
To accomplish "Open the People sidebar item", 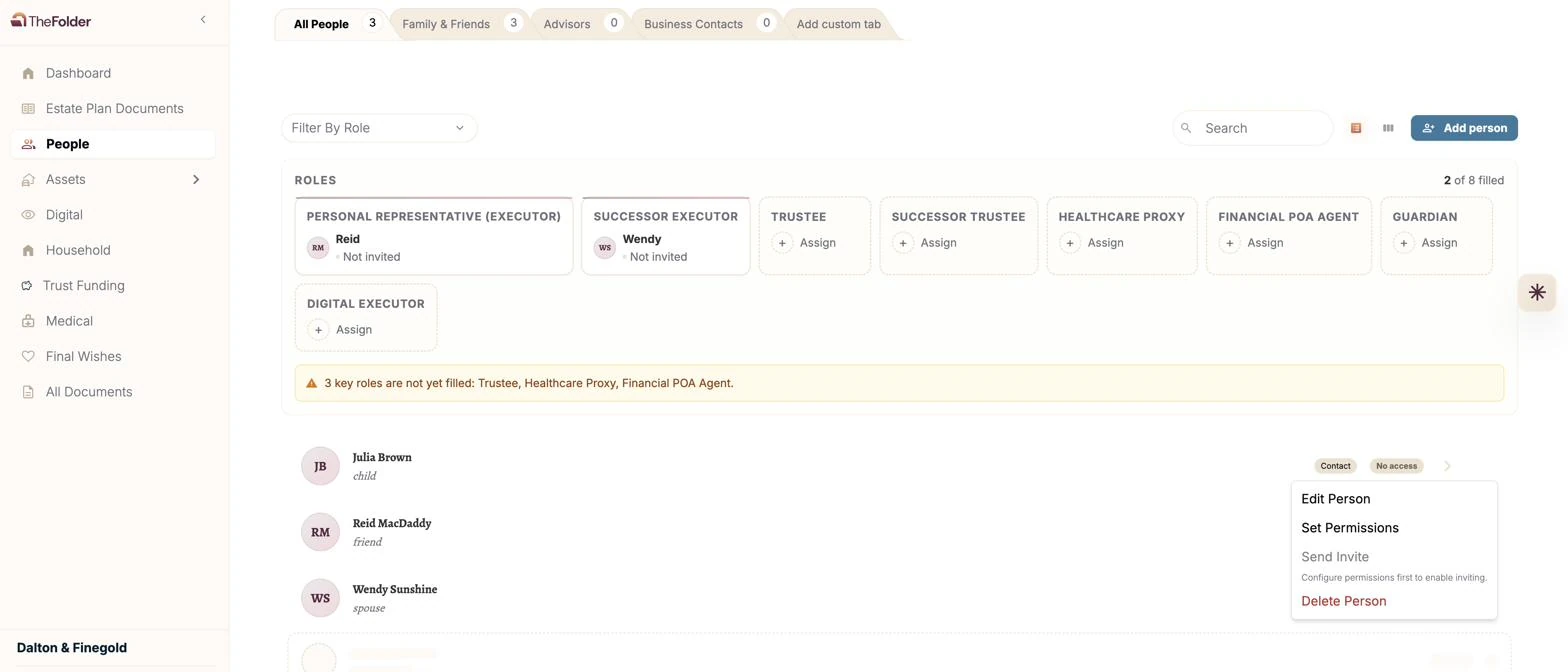I will [113, 144].
